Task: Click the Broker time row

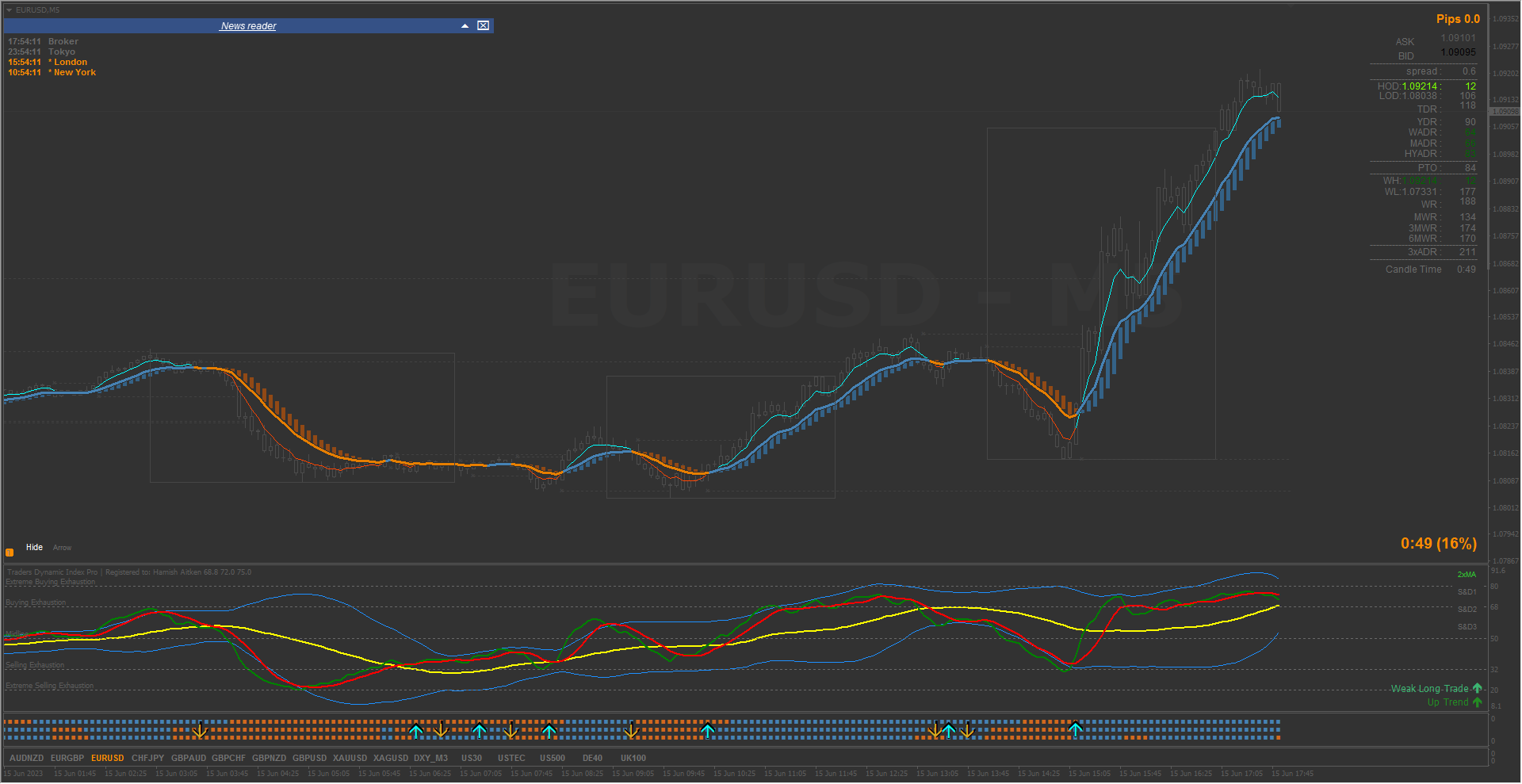Action: [x=44, y=41]
